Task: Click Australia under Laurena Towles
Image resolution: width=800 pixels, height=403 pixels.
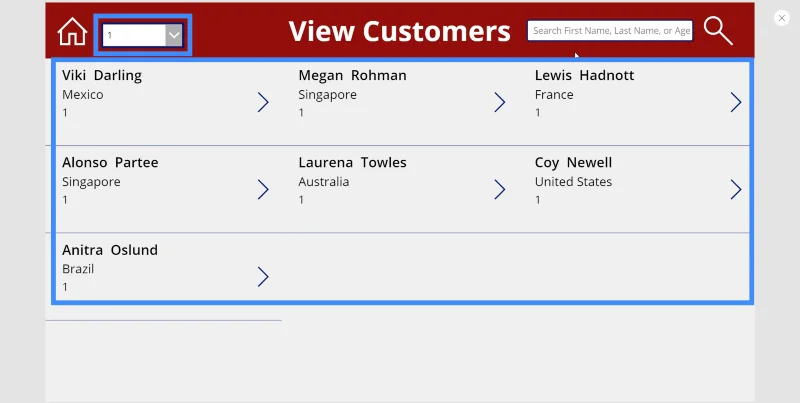Action: 323,182
